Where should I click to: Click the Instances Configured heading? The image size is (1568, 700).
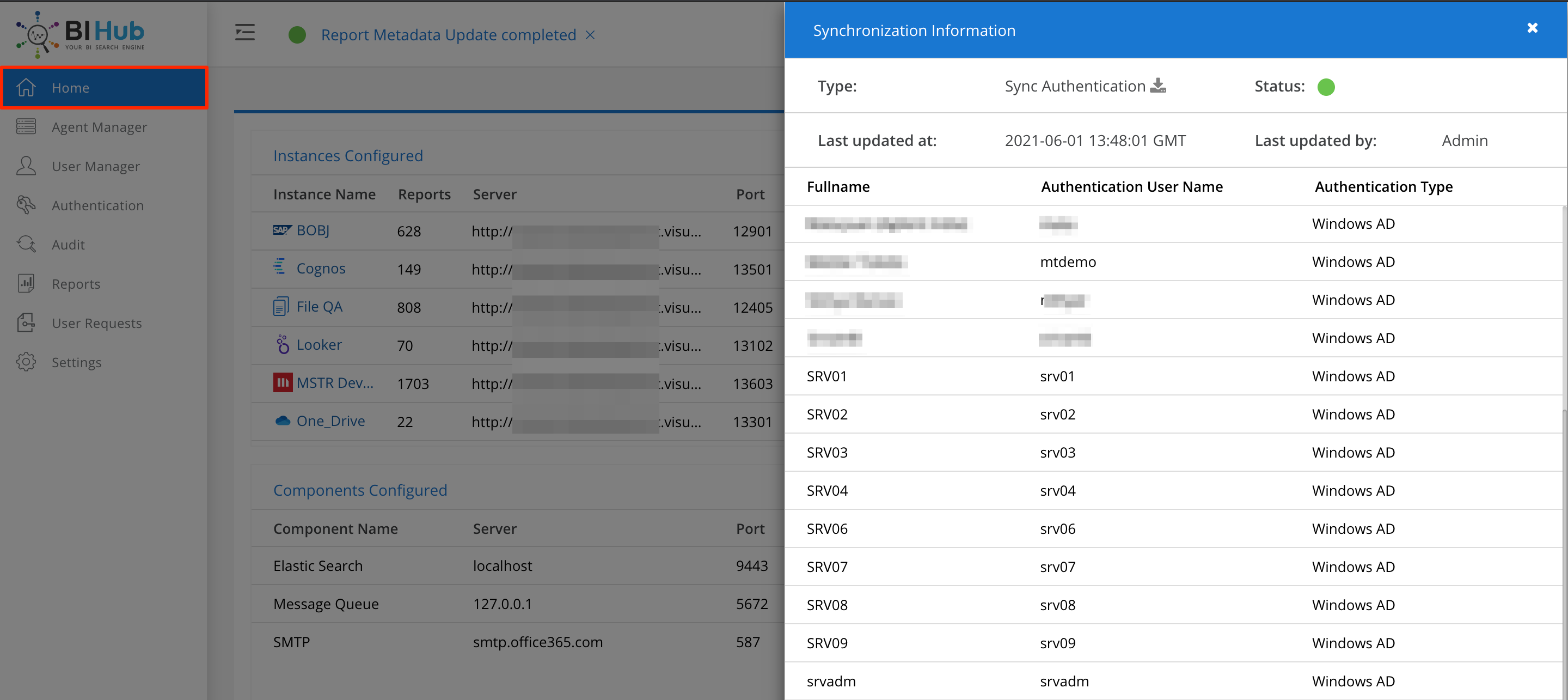pyautogui.click(x=347, y=155)
